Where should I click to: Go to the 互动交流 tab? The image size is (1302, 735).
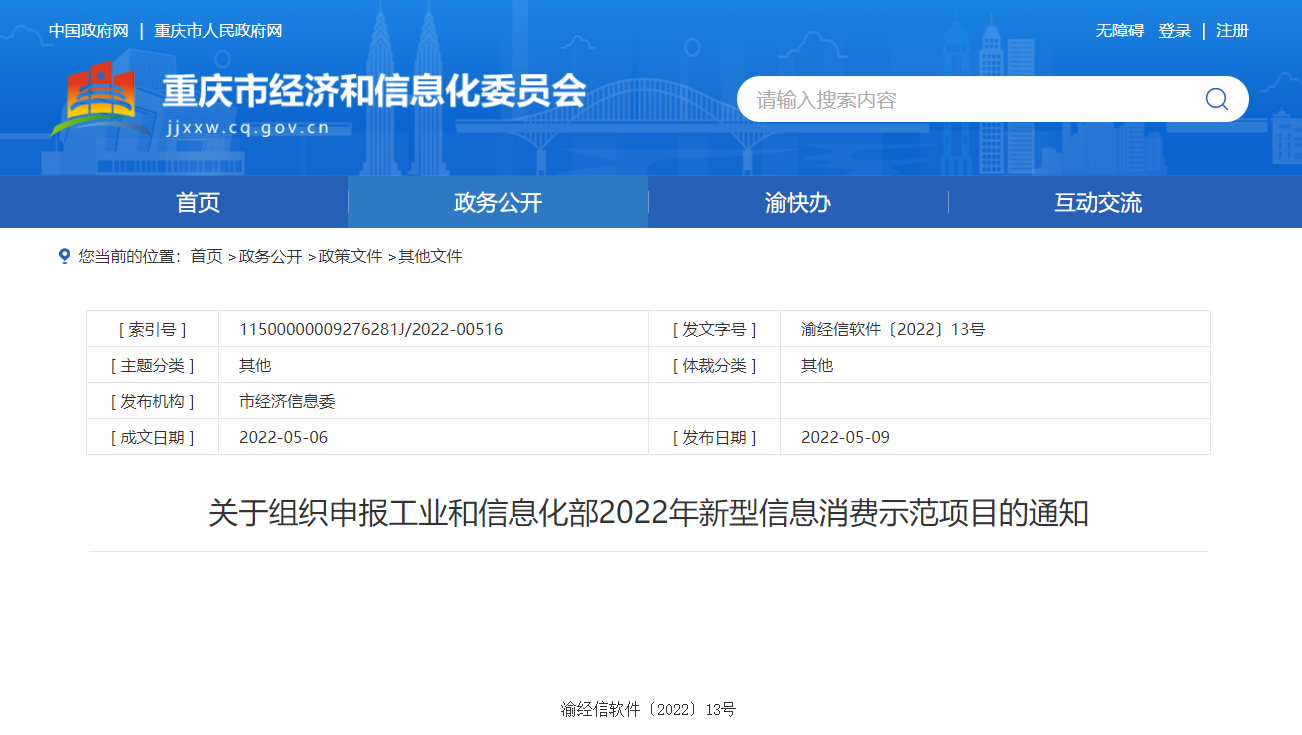click(x=1097, y=203)
